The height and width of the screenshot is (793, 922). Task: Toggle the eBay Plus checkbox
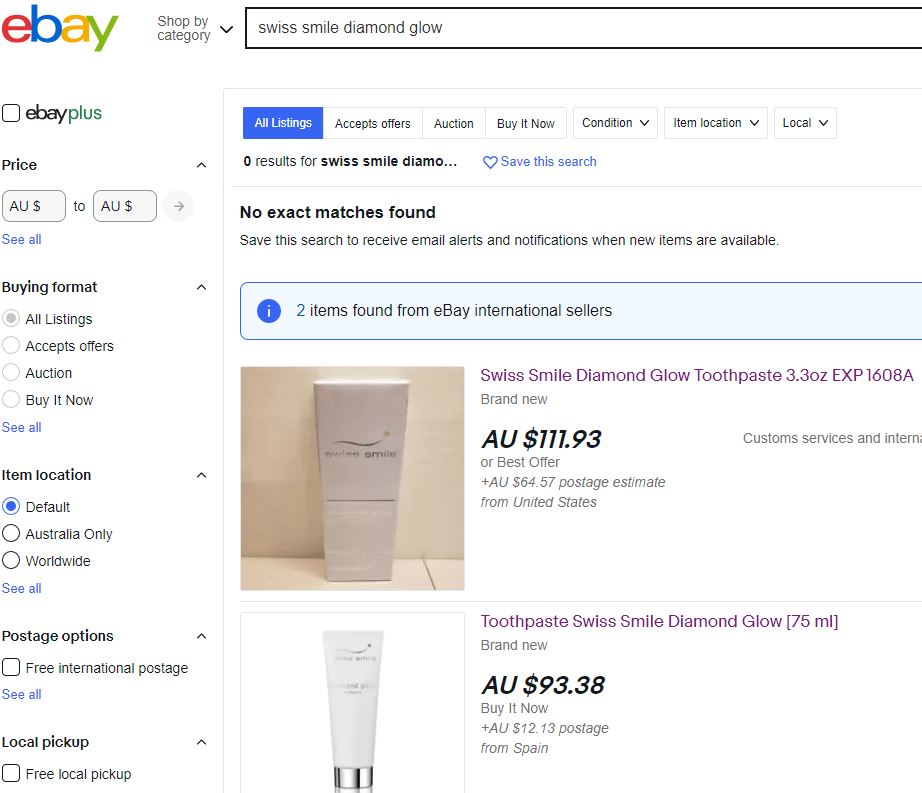point(11,114)
